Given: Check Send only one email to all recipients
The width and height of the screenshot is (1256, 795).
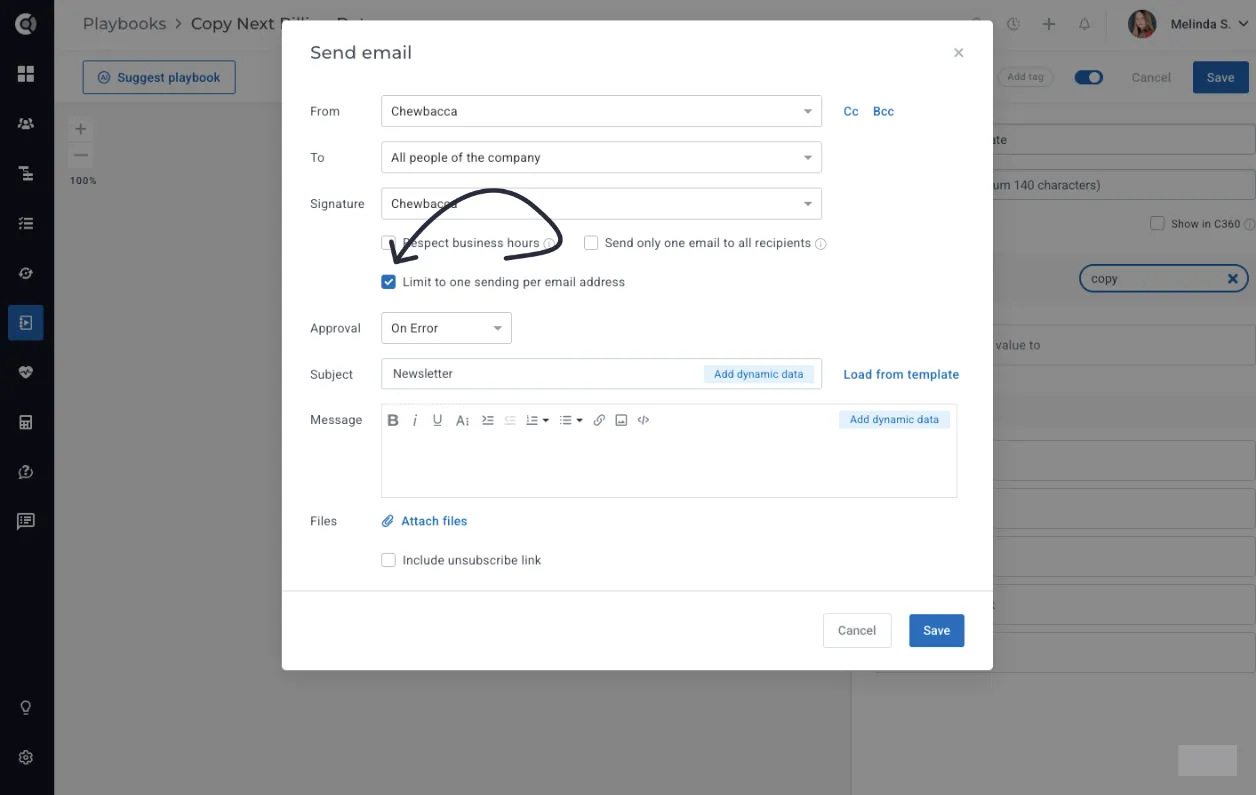Looking at the screenshot, I should tap(591, 243).
